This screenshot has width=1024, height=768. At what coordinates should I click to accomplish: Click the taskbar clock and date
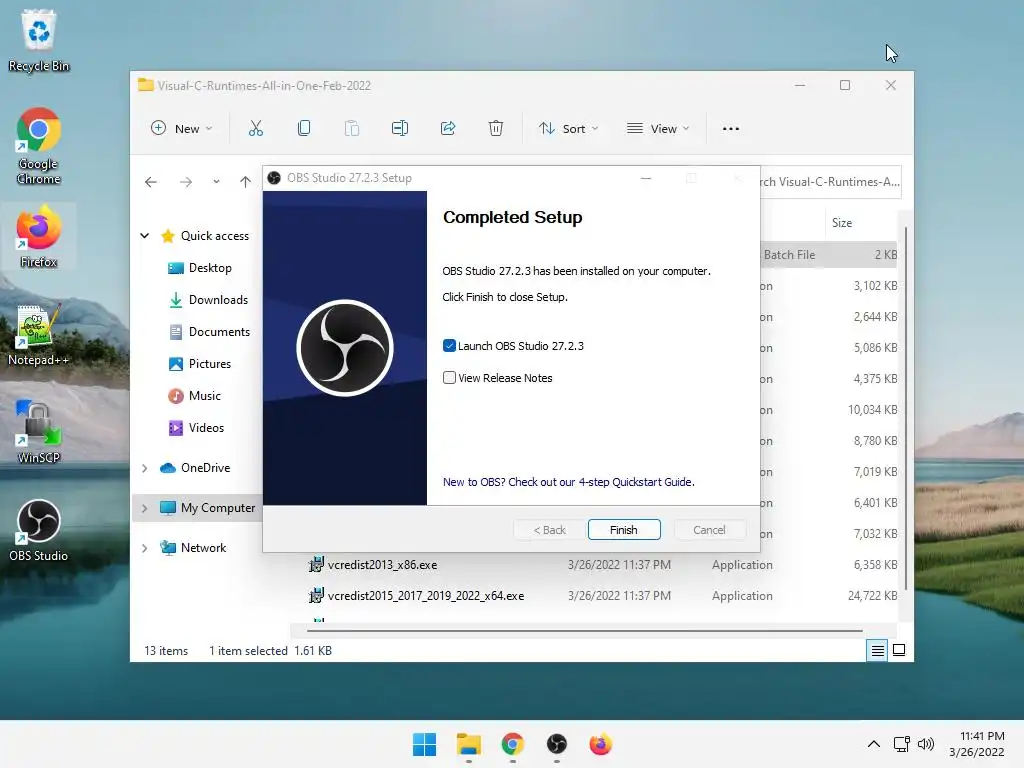tap(978, 744)
